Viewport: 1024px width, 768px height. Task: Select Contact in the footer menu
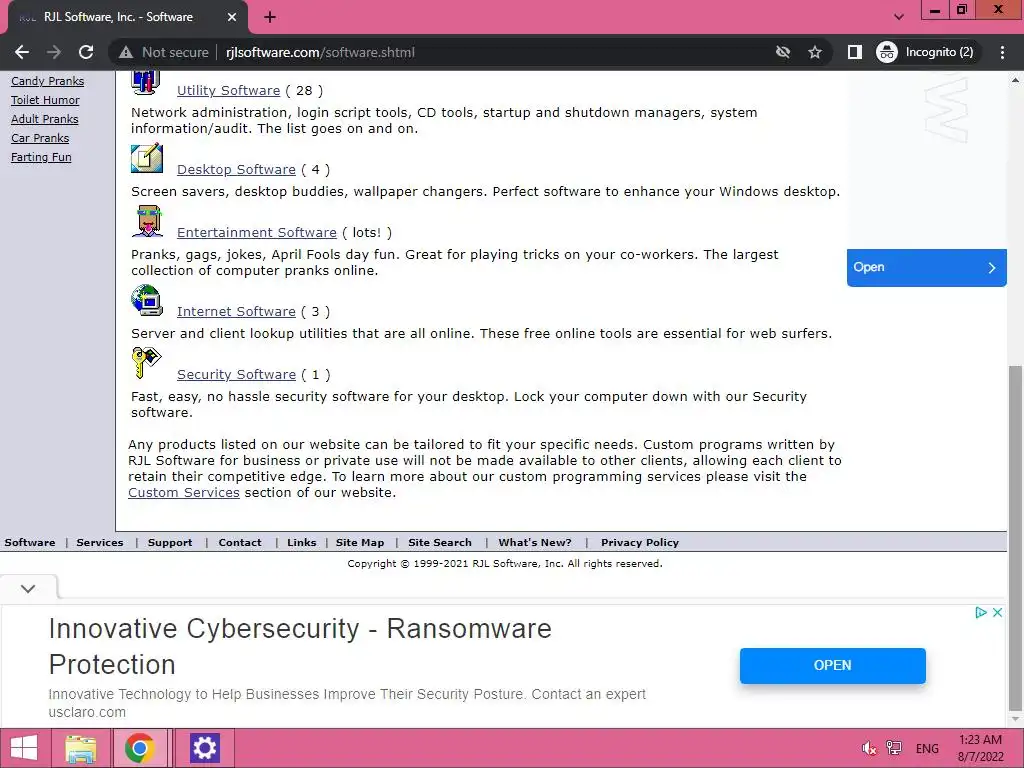click(x=240, y=543)
